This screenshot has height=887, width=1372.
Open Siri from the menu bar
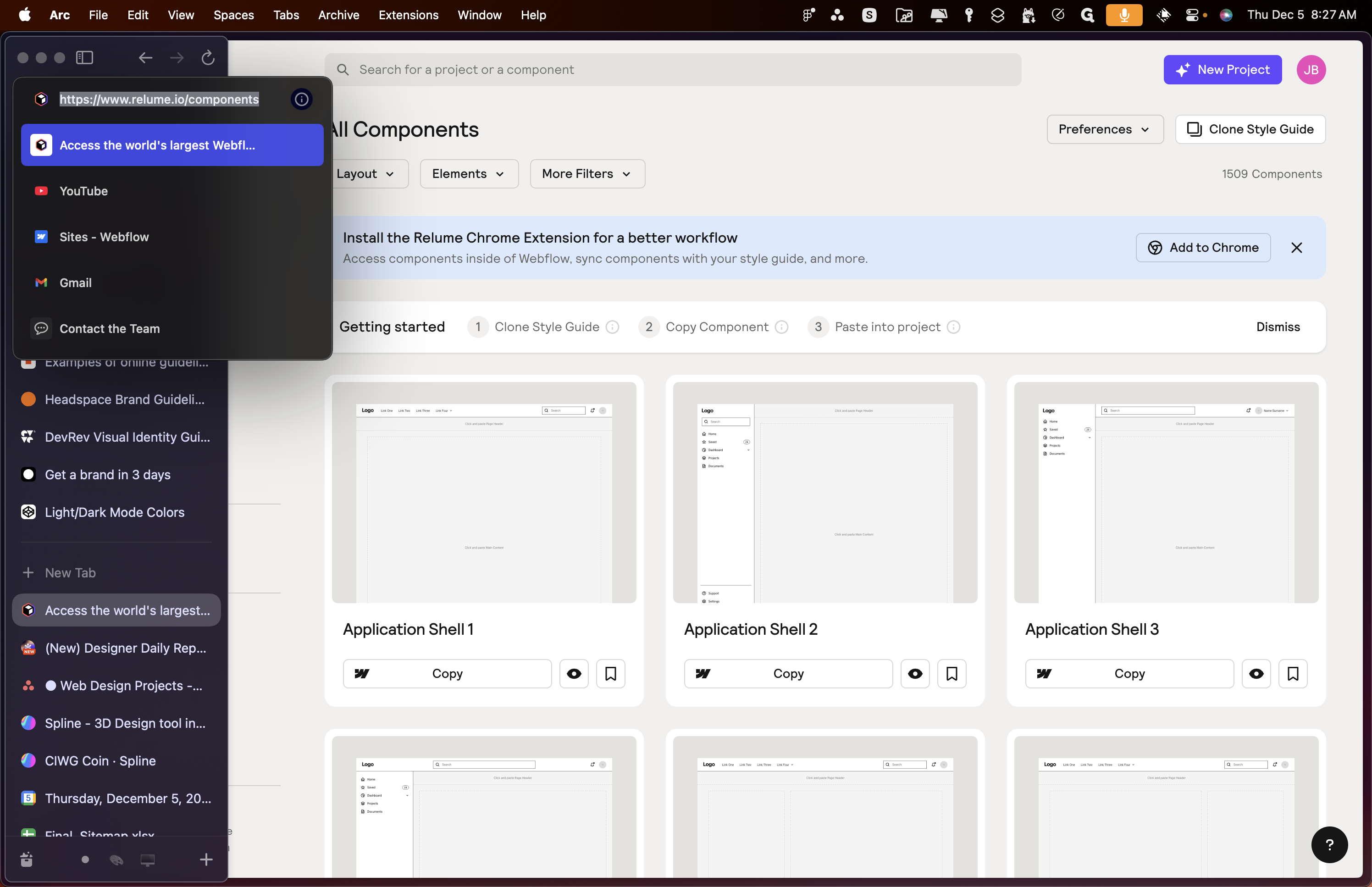[x=1226, y=15]
